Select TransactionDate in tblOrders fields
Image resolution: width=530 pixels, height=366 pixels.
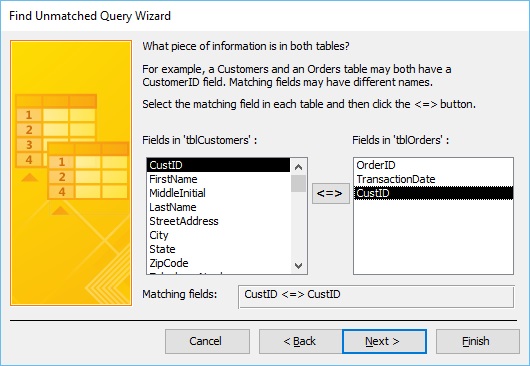[x=433, y=179]
